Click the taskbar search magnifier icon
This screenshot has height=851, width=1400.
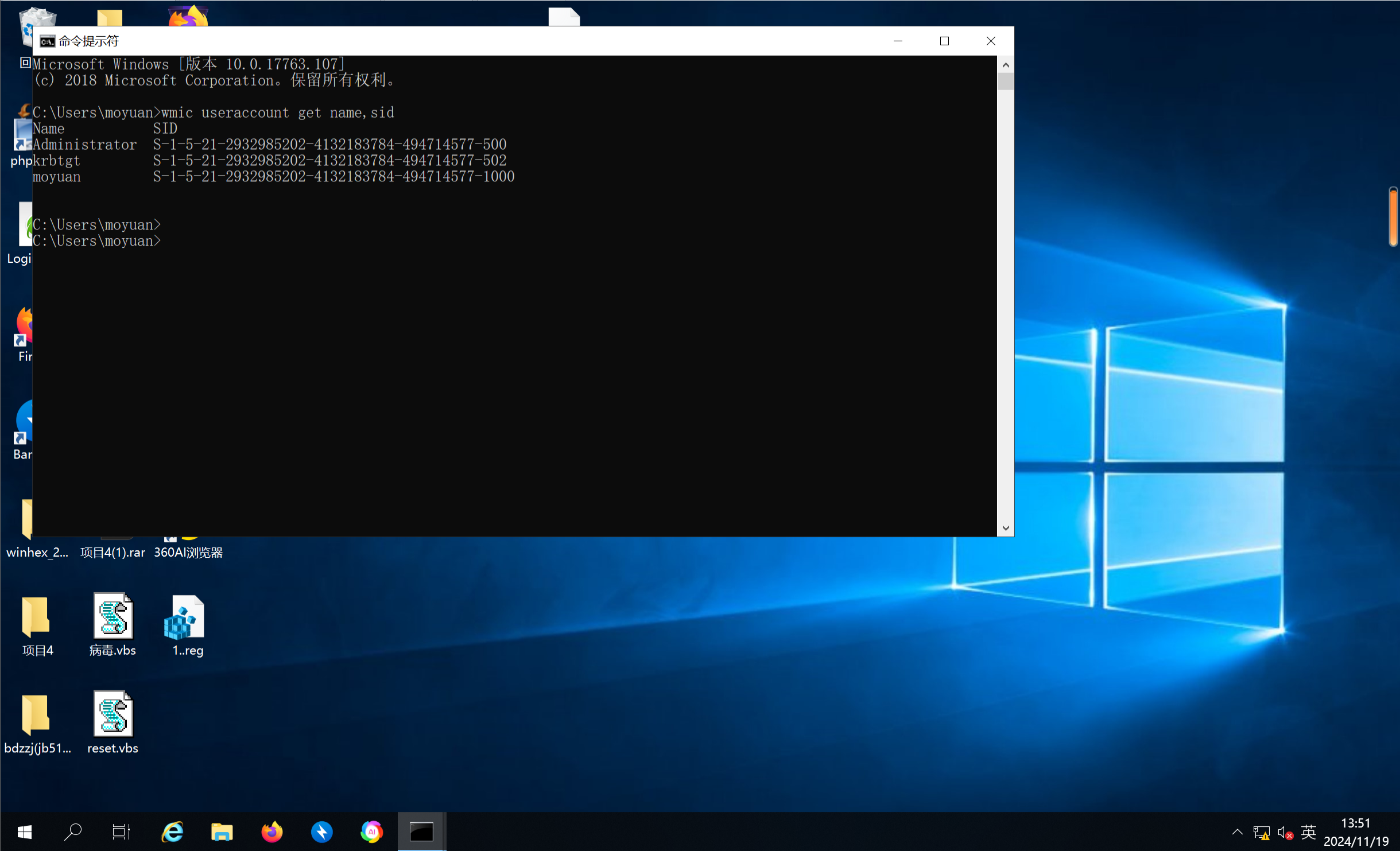73,831
